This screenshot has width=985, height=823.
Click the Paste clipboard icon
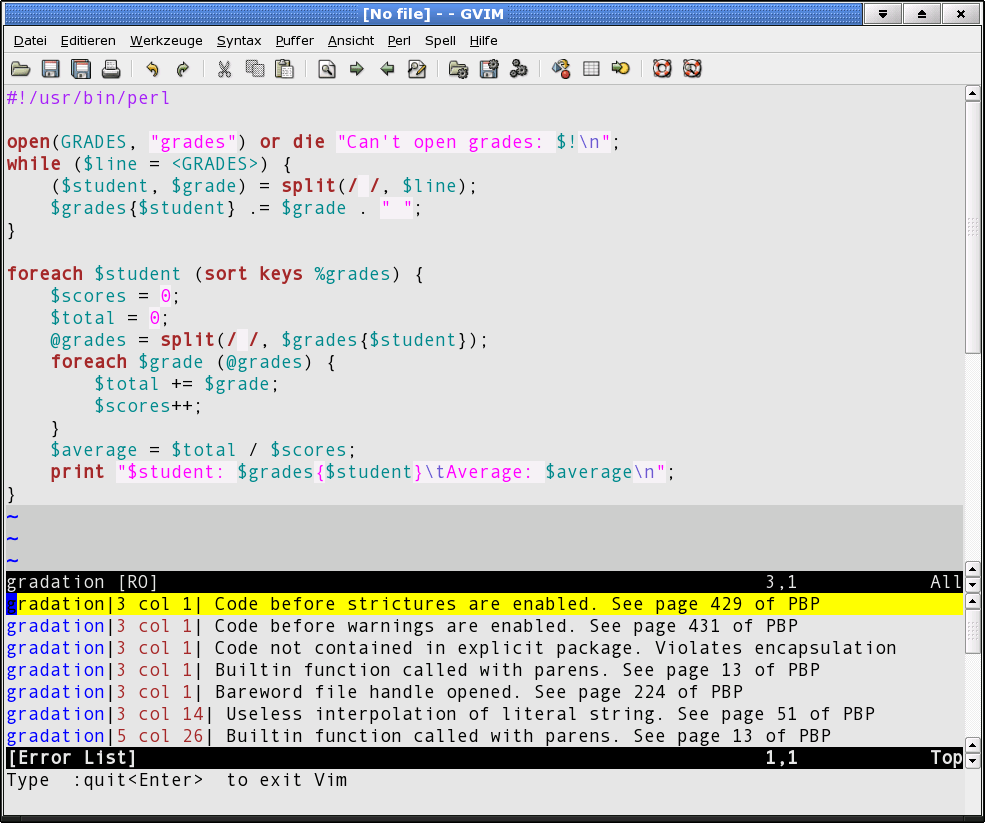point(285,69)
